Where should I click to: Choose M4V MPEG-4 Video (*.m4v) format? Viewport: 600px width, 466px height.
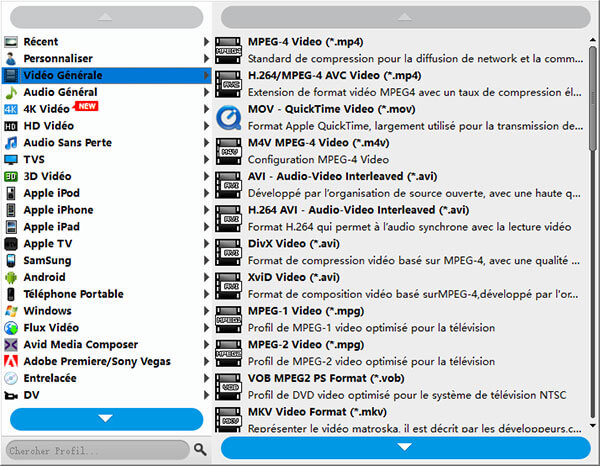coord(401,151)
